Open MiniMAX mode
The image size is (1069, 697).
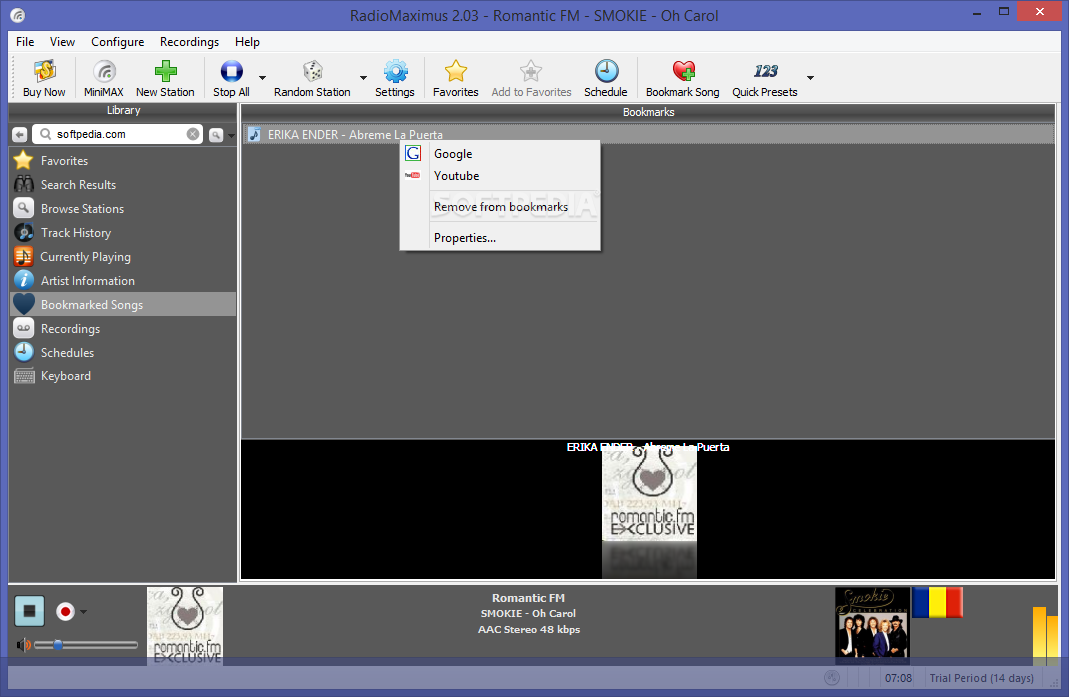coord(104,78)
